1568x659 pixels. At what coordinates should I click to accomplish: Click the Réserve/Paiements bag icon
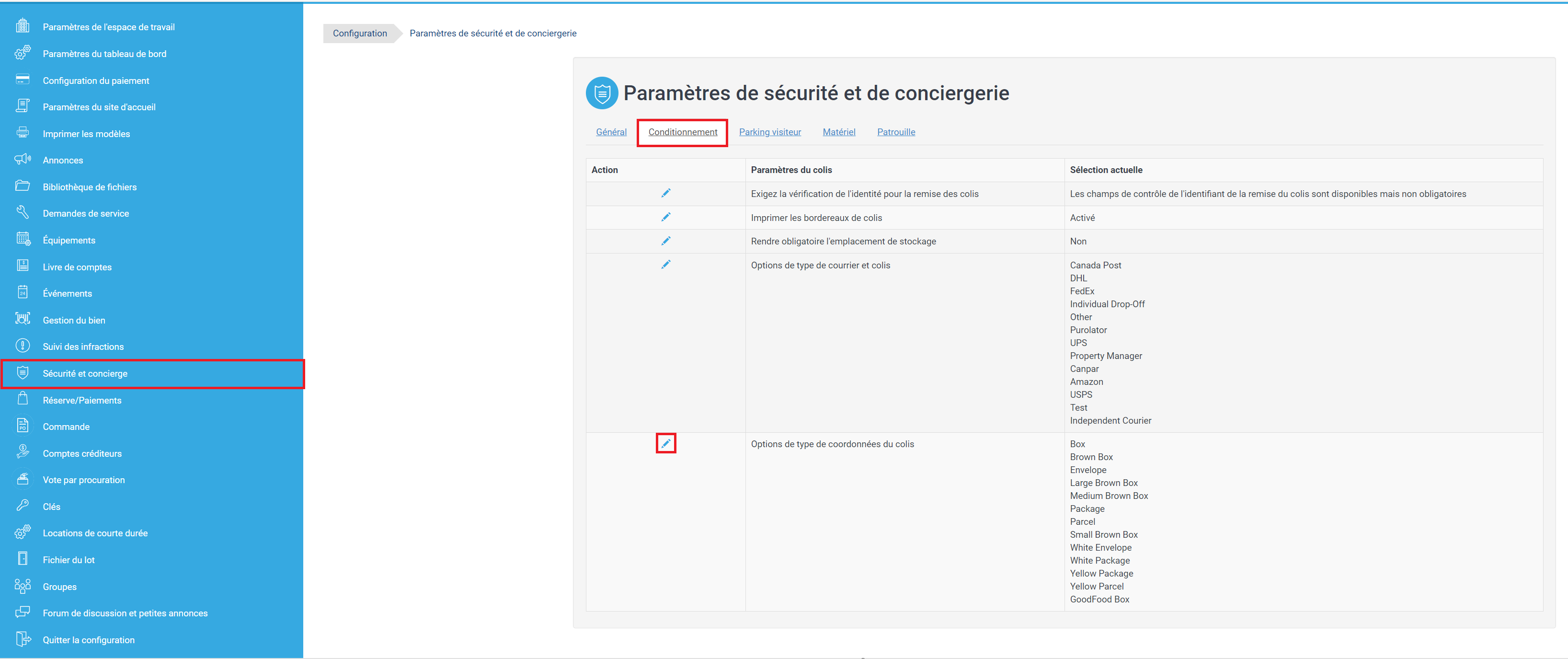[23, 399]
